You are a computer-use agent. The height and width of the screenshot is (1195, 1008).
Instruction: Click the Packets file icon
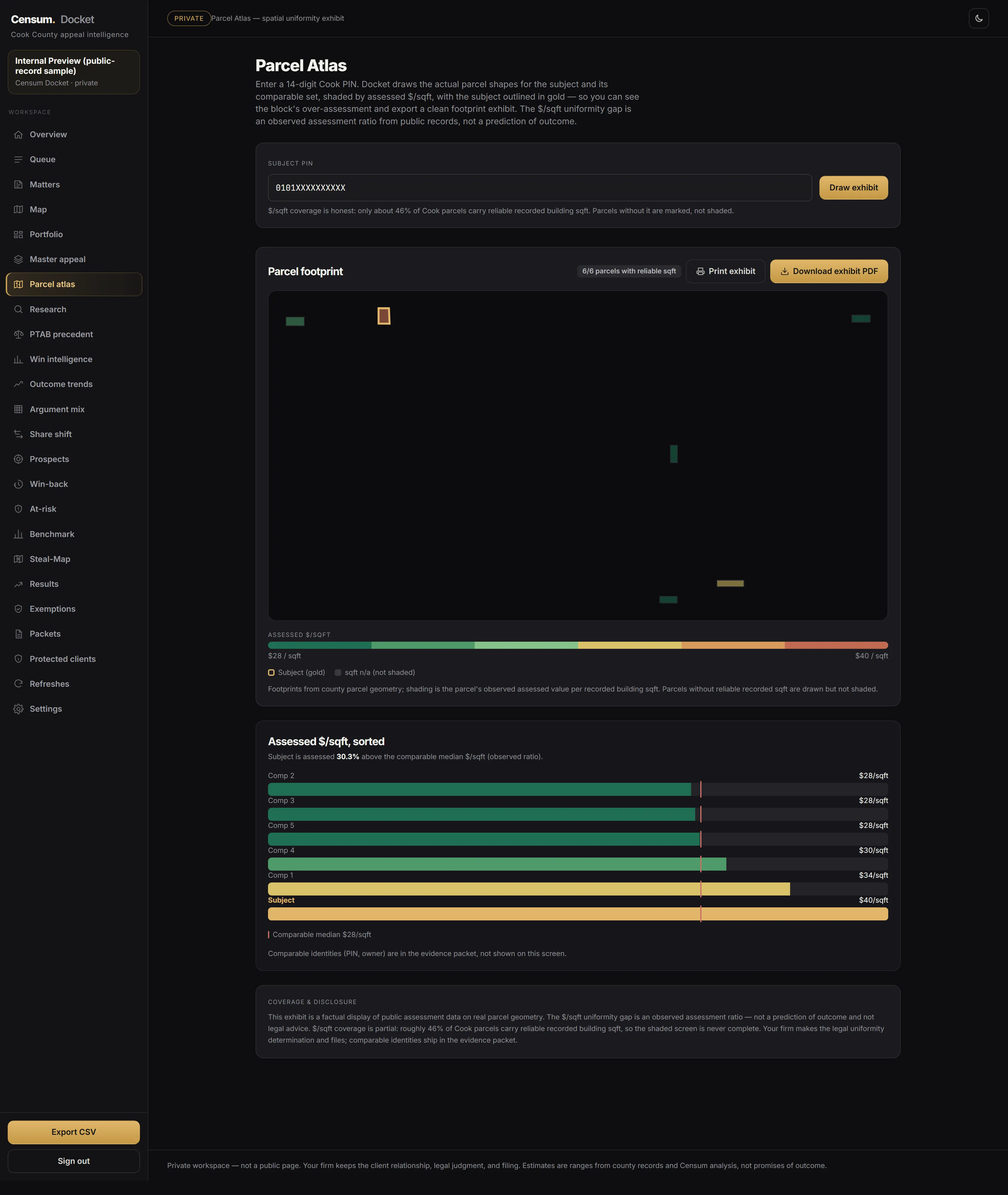(18, 634)
